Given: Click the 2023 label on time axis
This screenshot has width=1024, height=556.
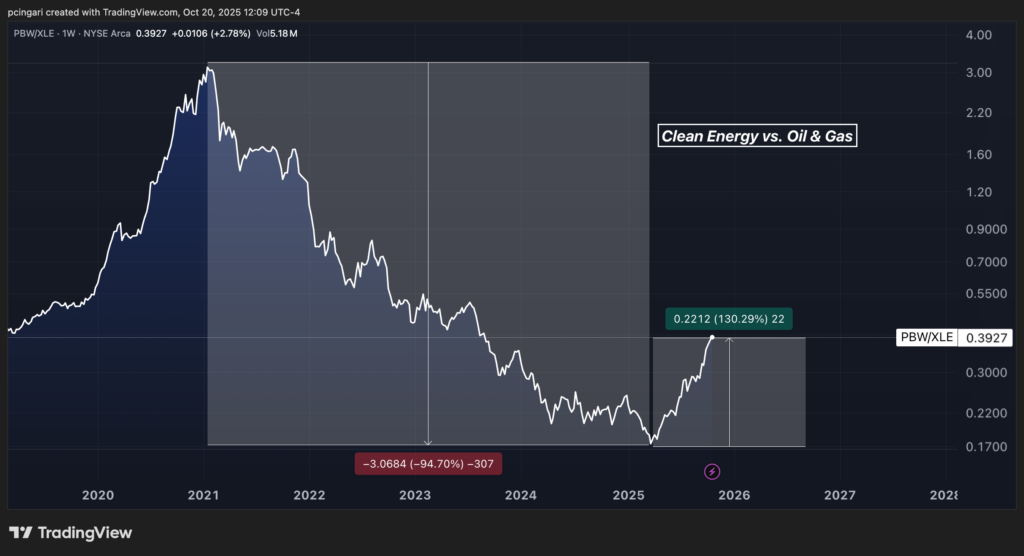Looking at the screenshot, I should pyautogui.click(x=415, y=495).
